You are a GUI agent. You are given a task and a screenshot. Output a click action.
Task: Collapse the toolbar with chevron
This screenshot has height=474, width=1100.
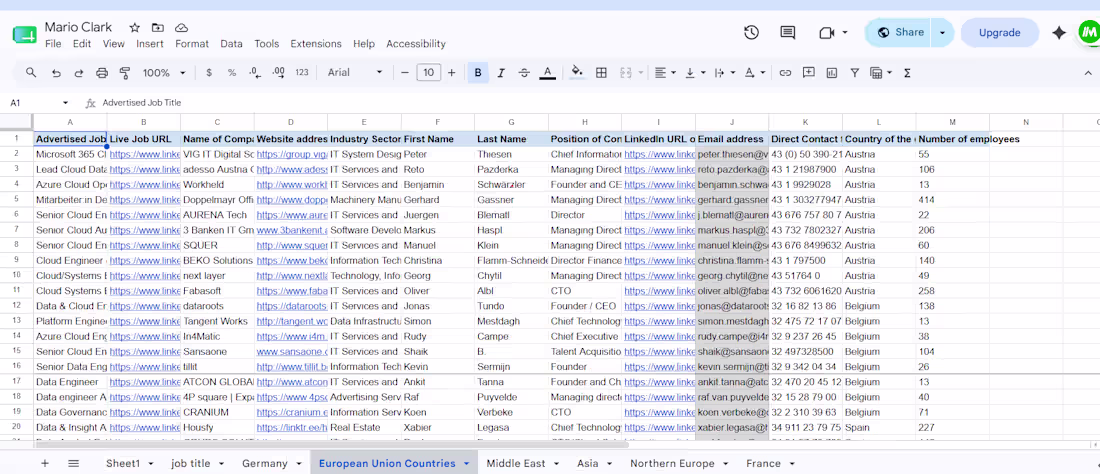(1088, 72)
